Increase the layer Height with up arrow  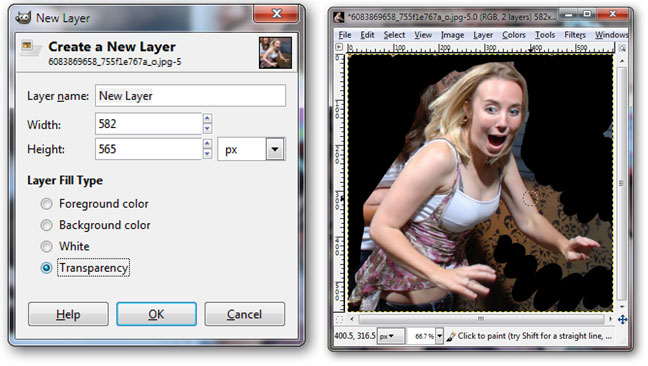click(x=207, y=143)
